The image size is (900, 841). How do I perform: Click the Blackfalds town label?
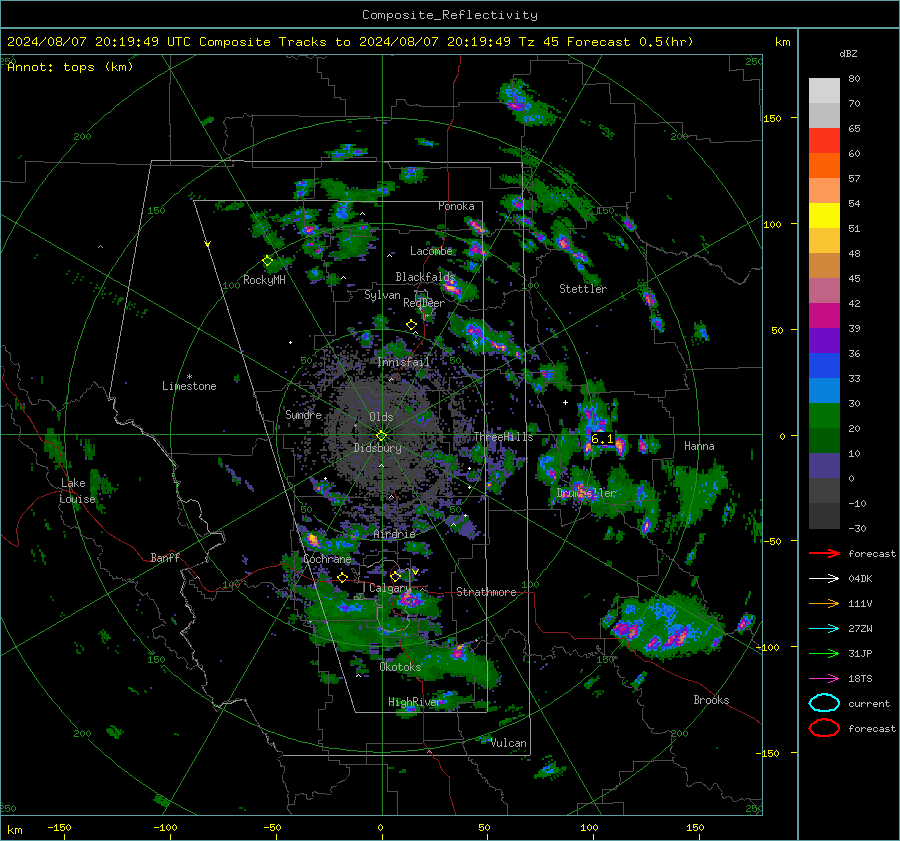click(425, 277)
